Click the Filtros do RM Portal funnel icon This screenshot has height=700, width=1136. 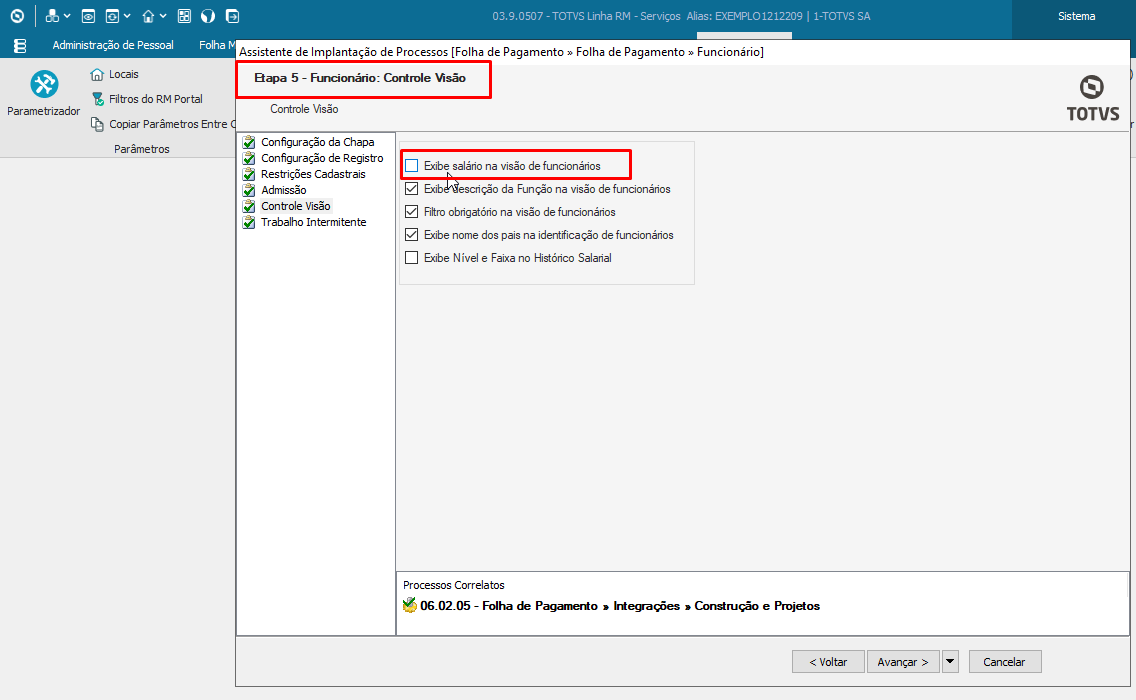[x=98, y=99]
